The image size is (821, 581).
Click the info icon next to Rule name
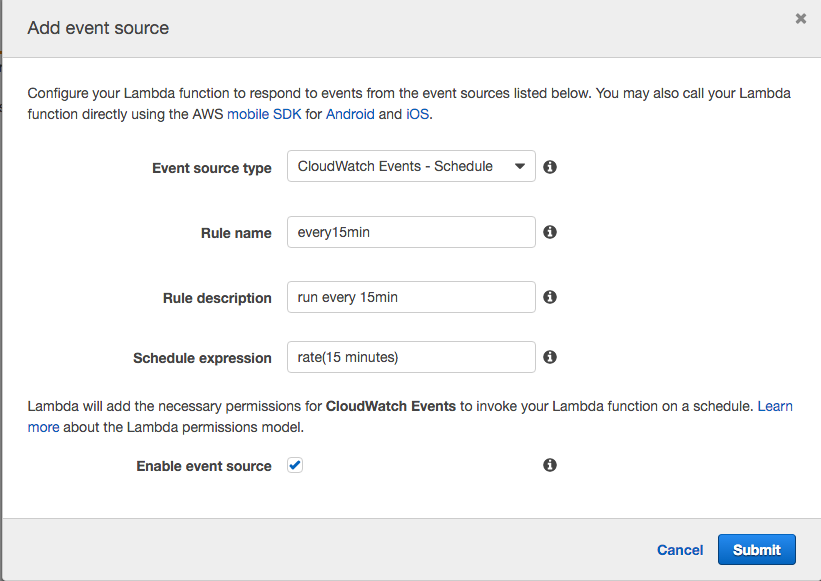[549, 232]
